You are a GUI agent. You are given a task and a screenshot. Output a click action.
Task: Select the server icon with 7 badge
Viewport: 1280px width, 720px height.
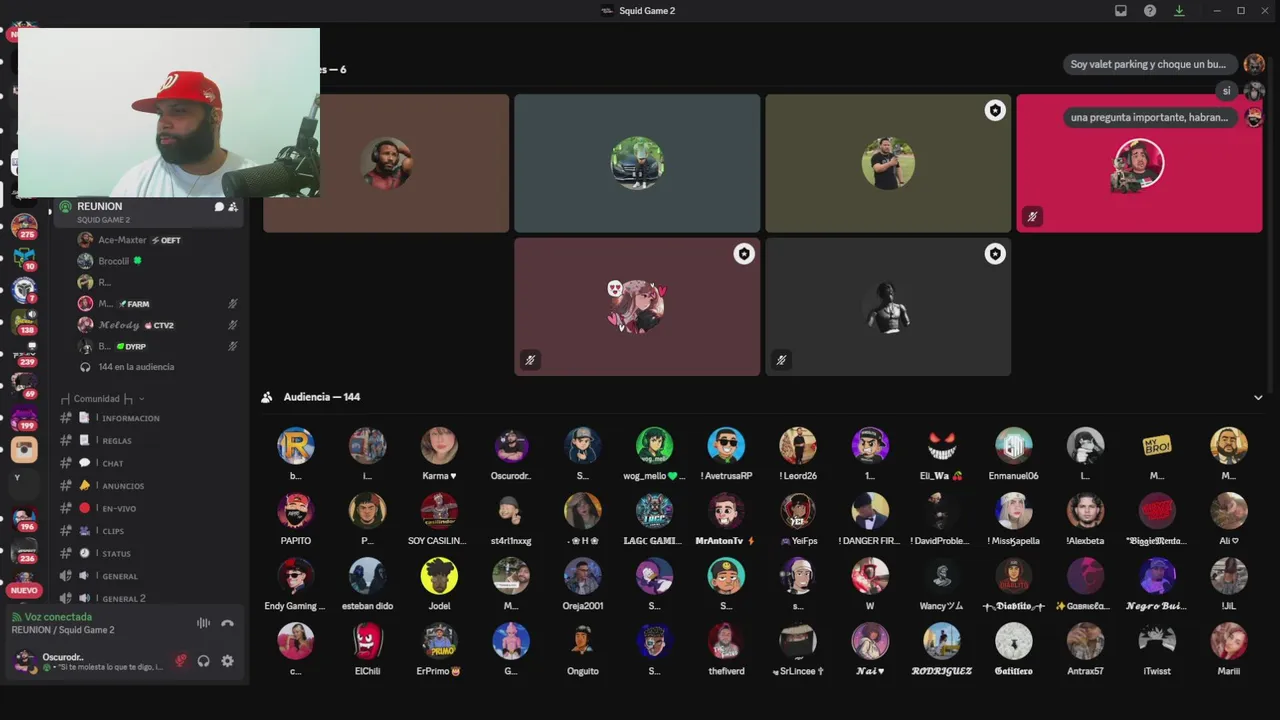(x=24, y=290)
